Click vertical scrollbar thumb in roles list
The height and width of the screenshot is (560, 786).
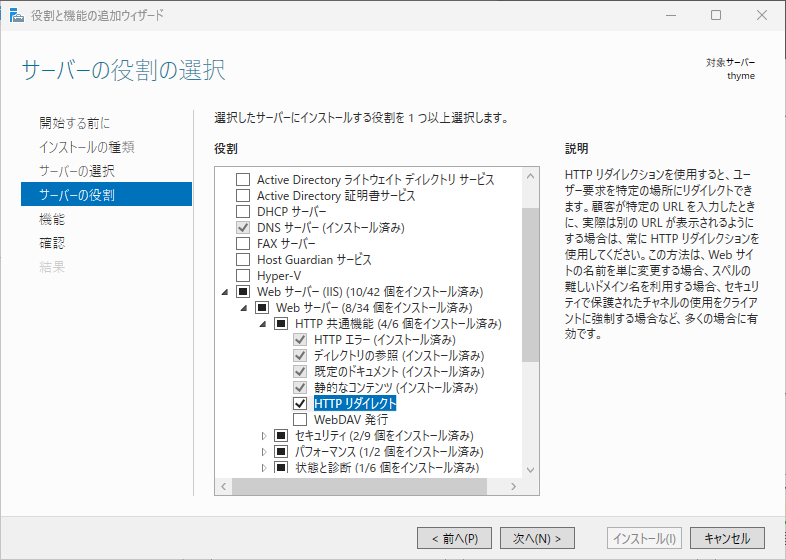(530, 285)
